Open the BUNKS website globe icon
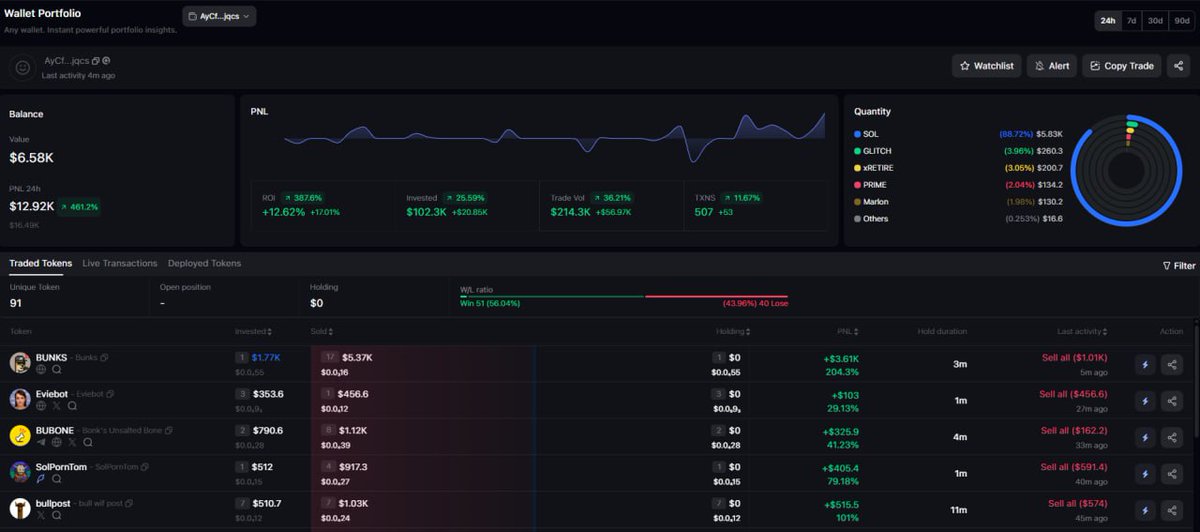This screenshot has height=532, width=1200. coord(41,369)
